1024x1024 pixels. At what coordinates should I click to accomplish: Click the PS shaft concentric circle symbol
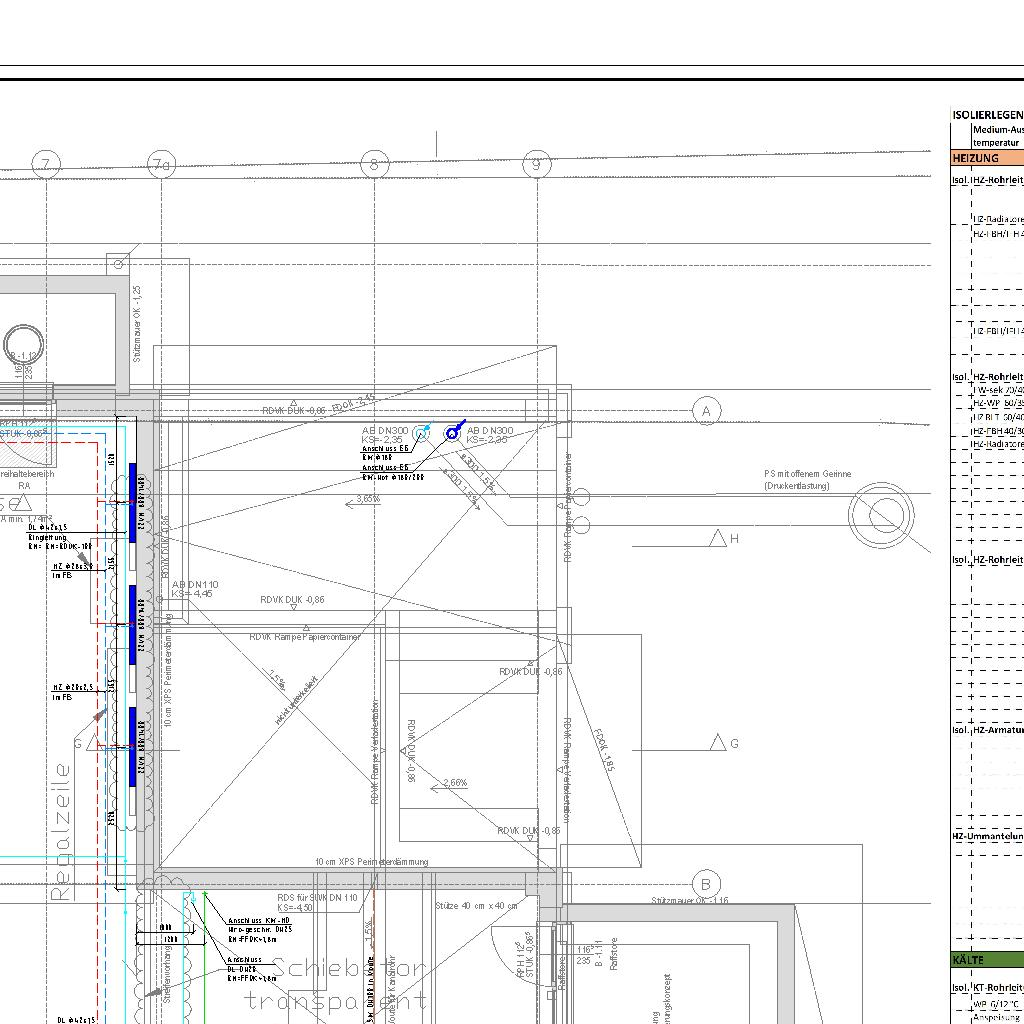[881, 515]
